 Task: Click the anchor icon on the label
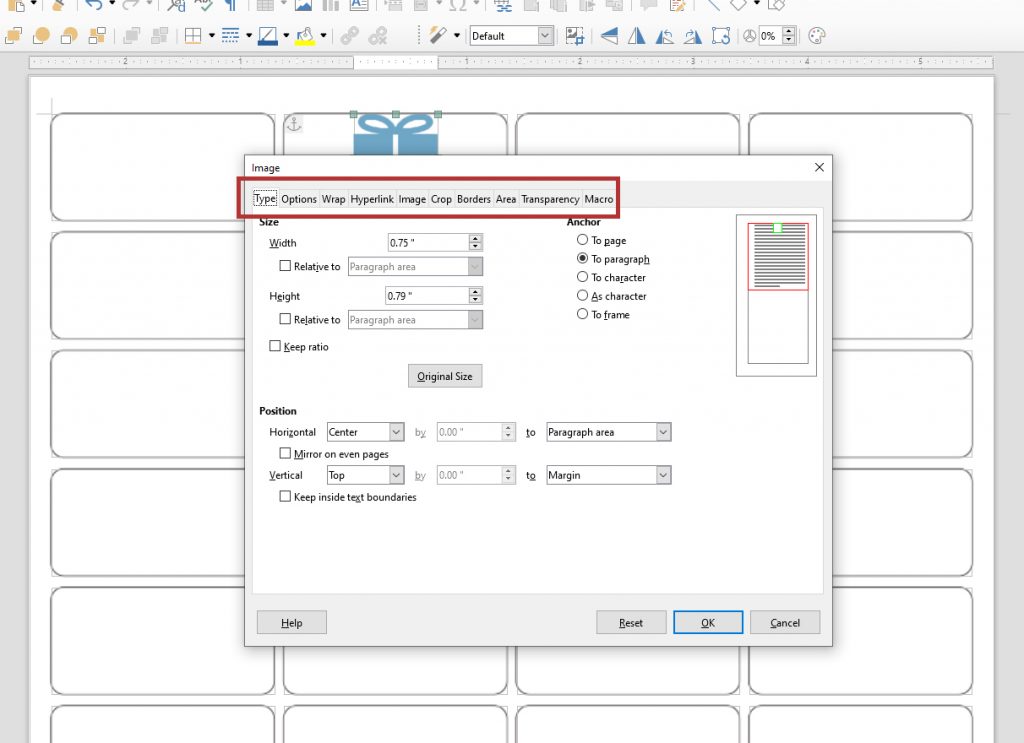coord(294,123)
